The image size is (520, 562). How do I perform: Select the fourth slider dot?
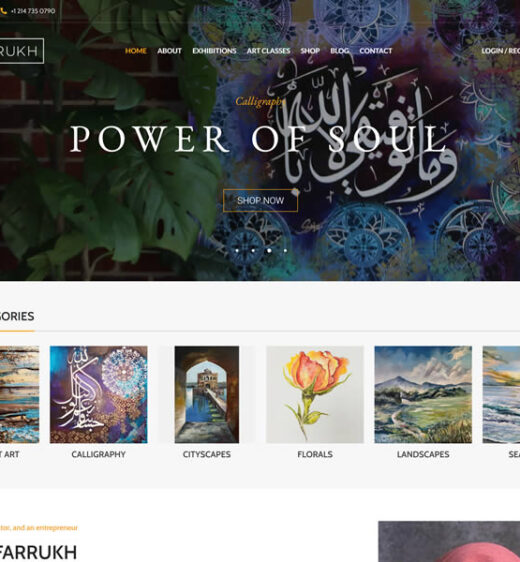(285, 251)
